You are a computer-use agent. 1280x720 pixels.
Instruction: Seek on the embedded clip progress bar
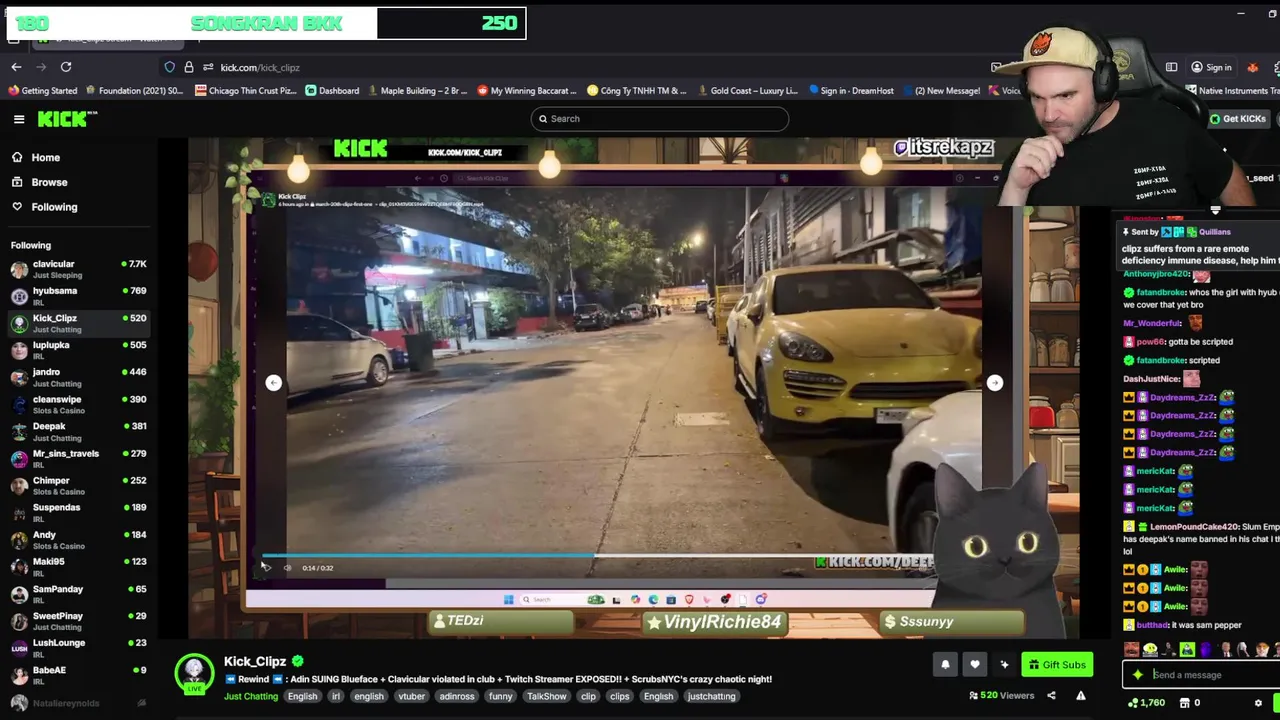click(x=597, y=555)
